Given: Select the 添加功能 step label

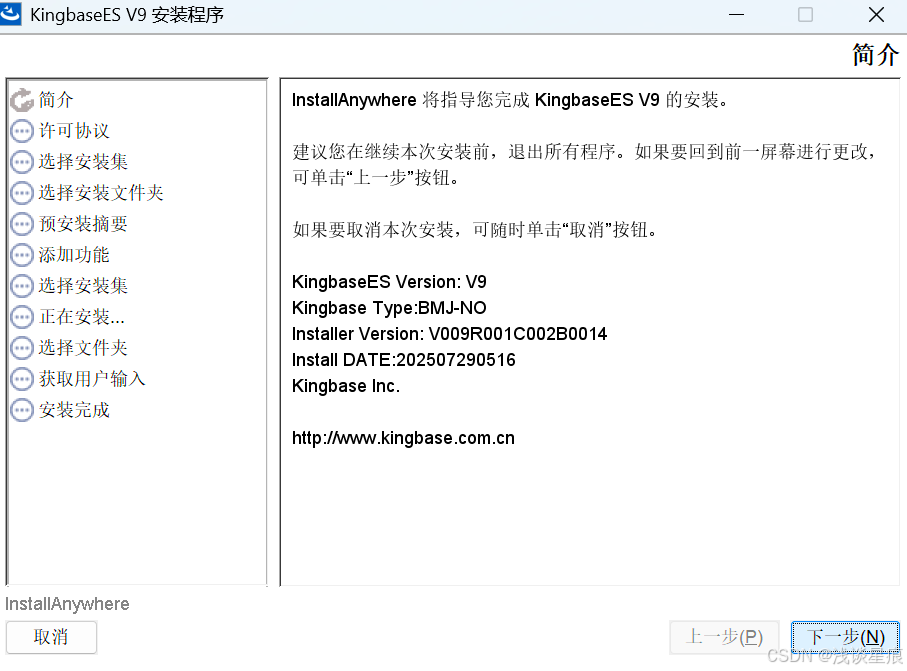Looking at the screenshot, I should (x=74, y=255).
